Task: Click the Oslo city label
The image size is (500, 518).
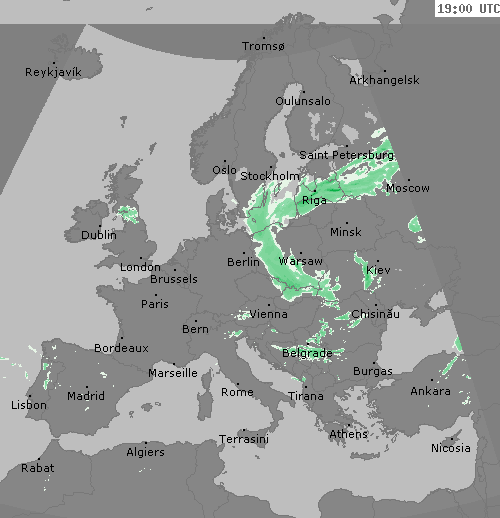Action: [224, 170]
